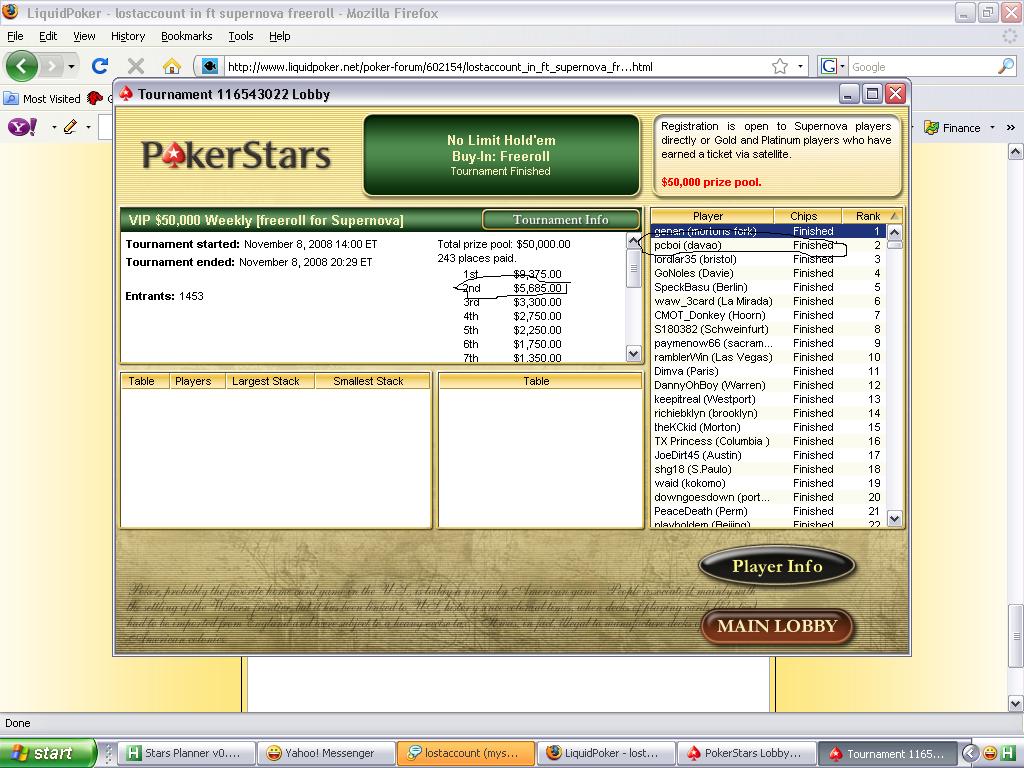Open the dropdown next to the pencil icon

[x=88, y=127]
